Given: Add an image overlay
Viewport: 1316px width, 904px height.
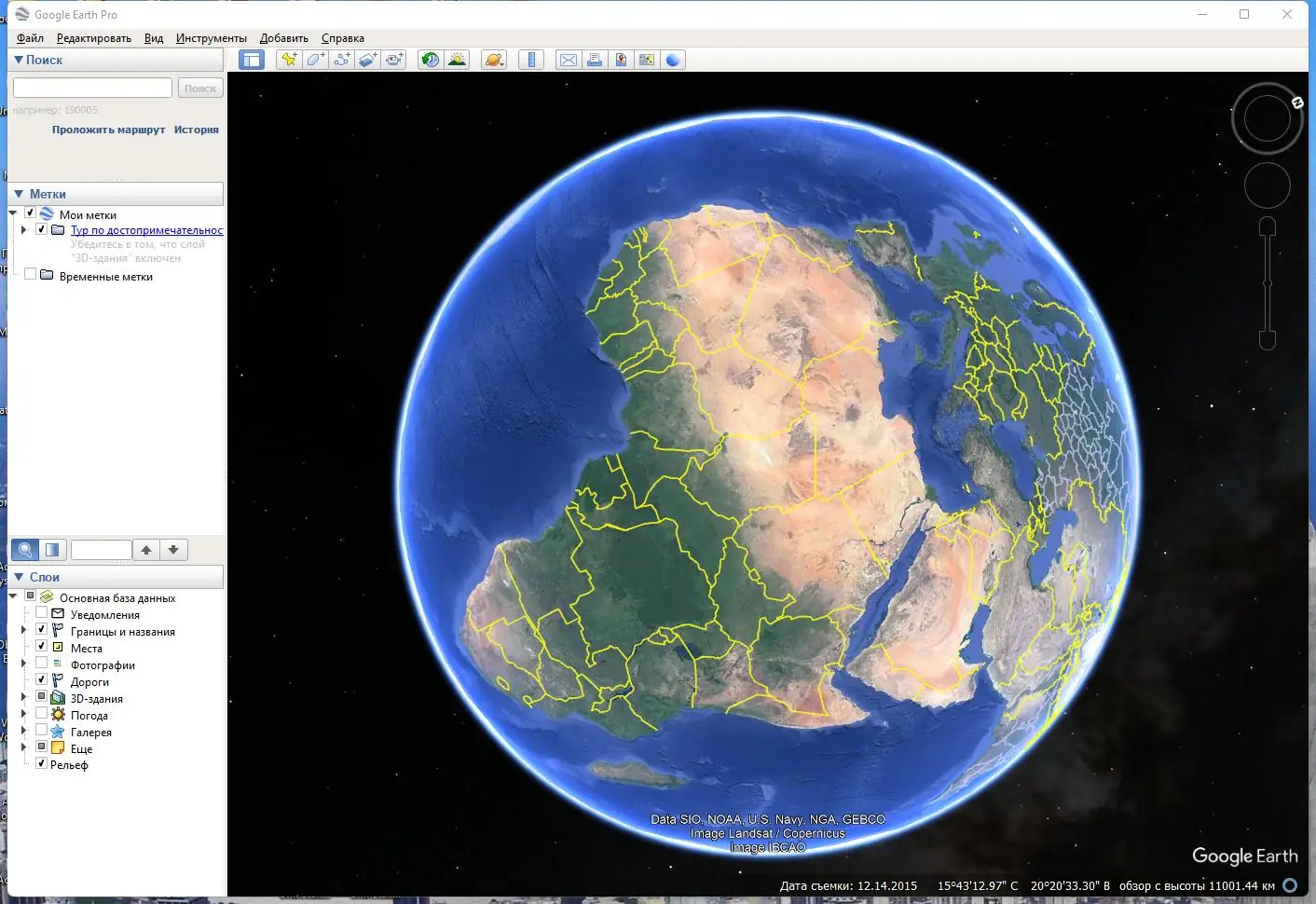Looking at the screenshot, I should click(367, 59).
